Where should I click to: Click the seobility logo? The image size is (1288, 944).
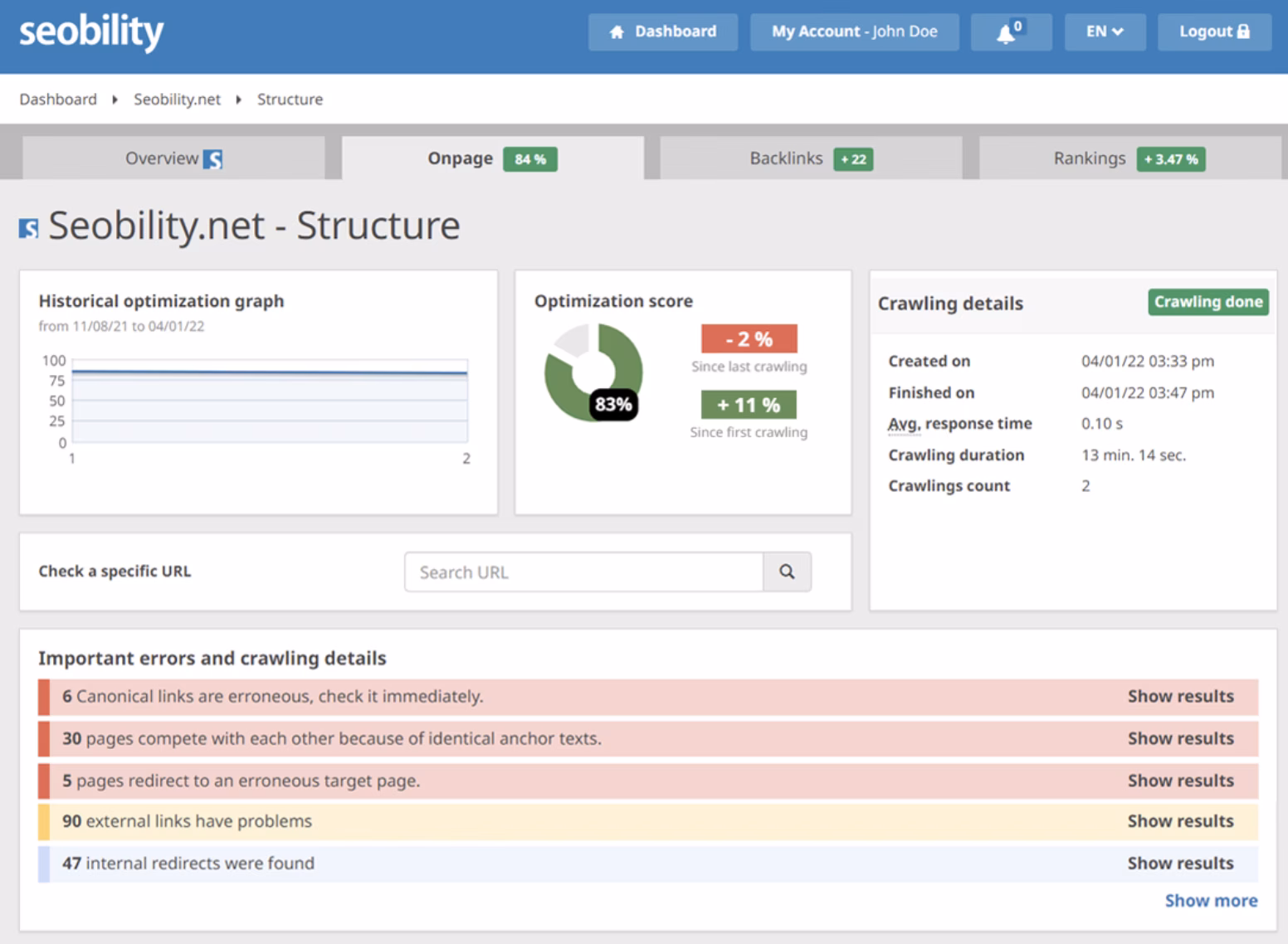[x=91, y=32]
